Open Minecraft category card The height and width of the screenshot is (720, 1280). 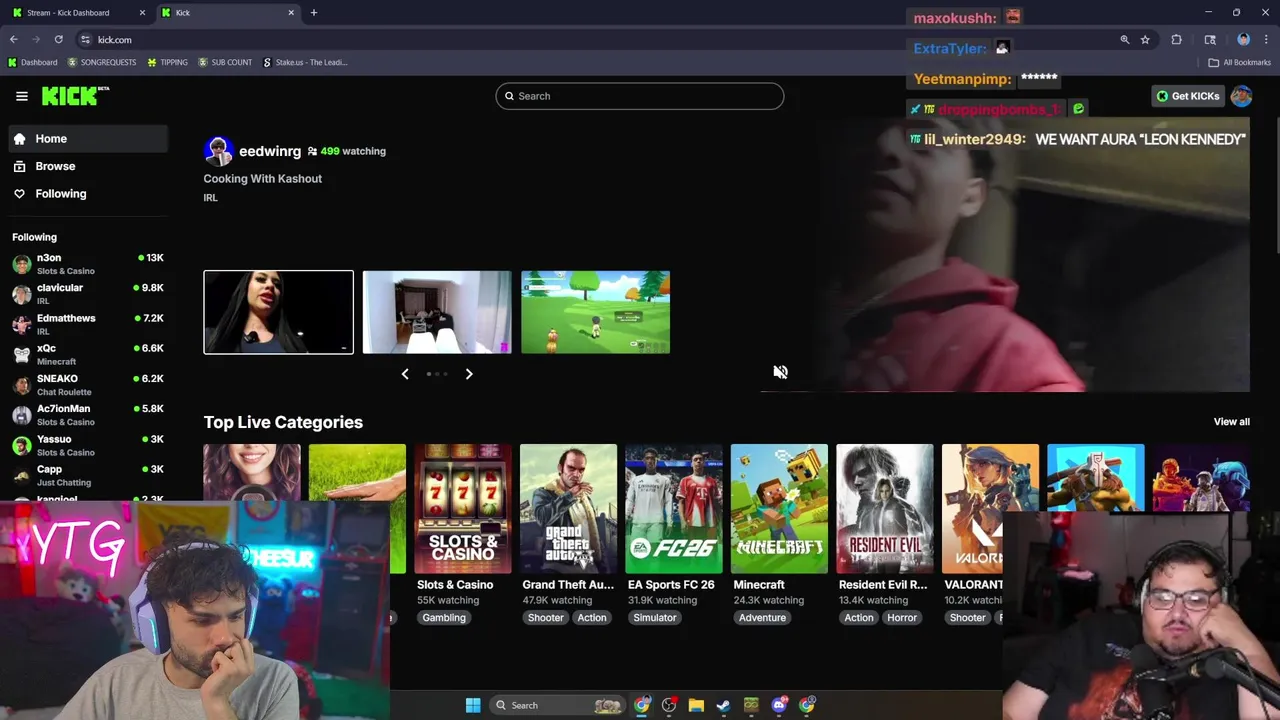[x=779, y=509]
